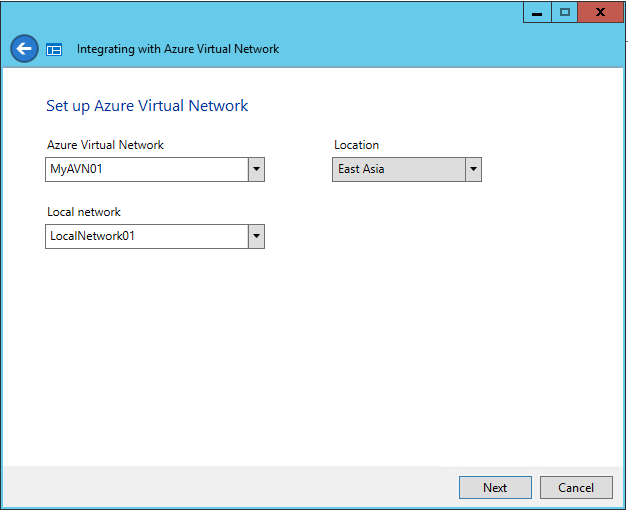Cancel the Azure Virtual Network wizard
The image size is (628, 510).
tap(576, 488)
